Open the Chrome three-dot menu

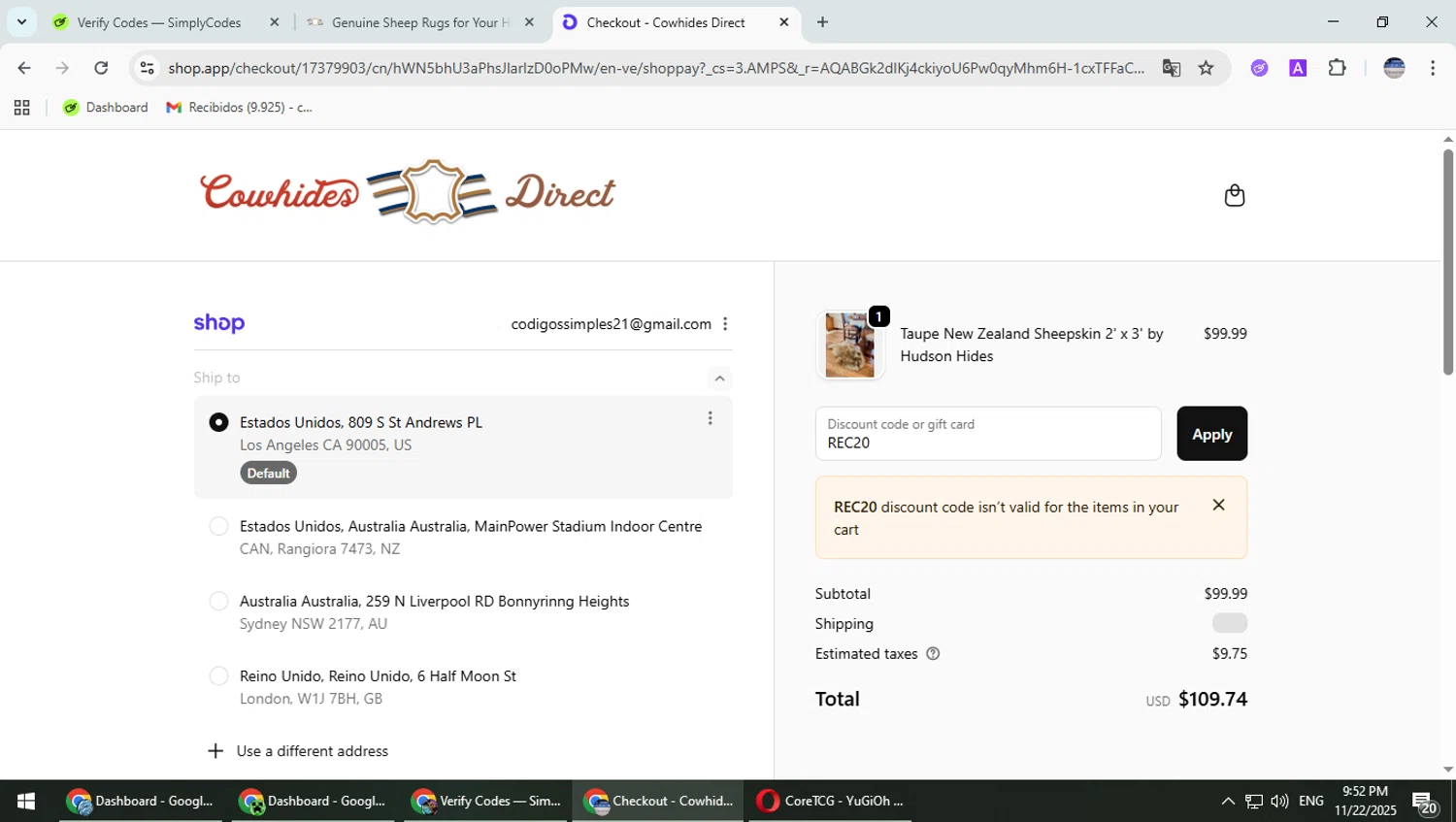(1433, 68)
